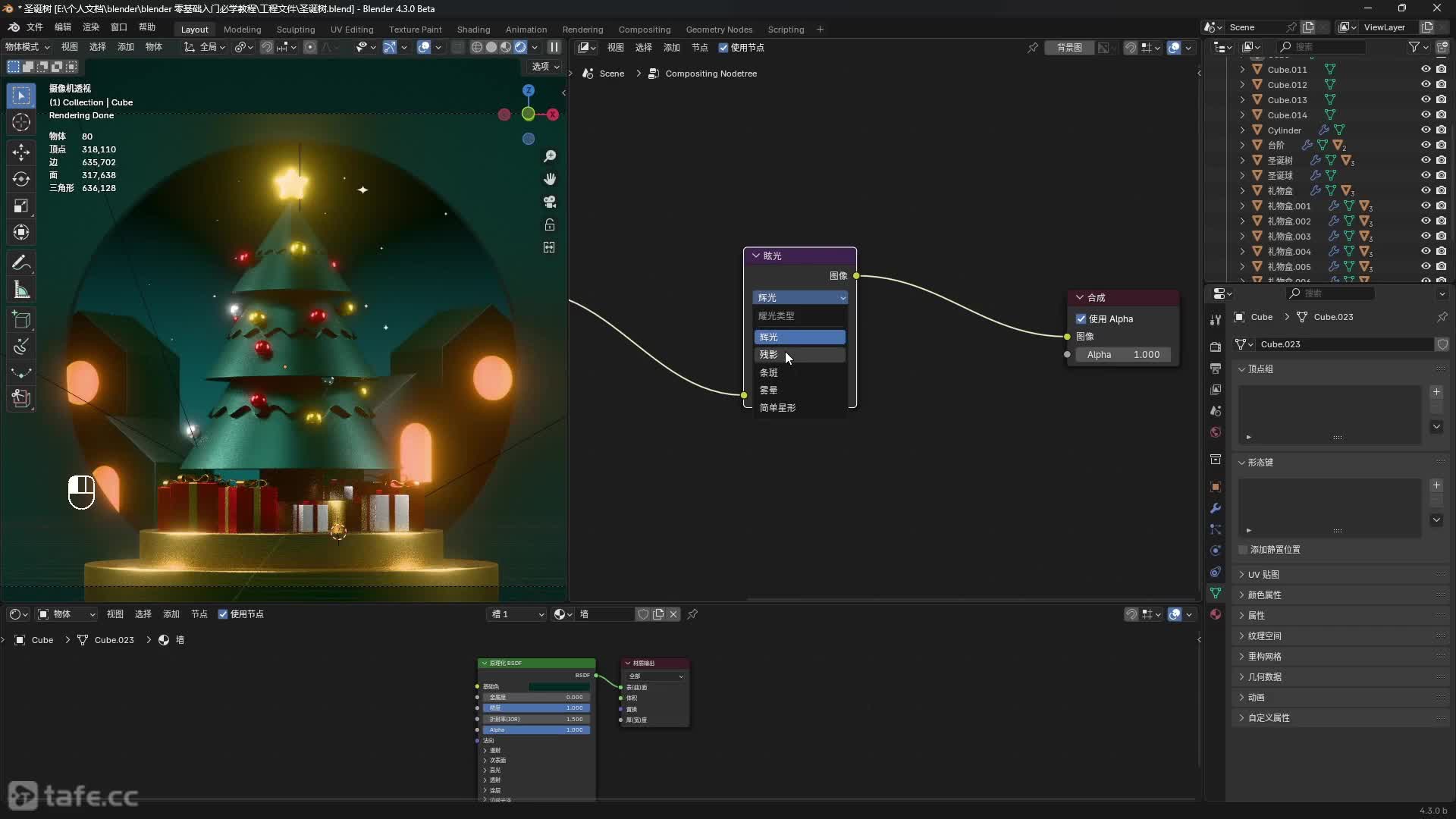Toggle camera view icon in viewport

550,202
